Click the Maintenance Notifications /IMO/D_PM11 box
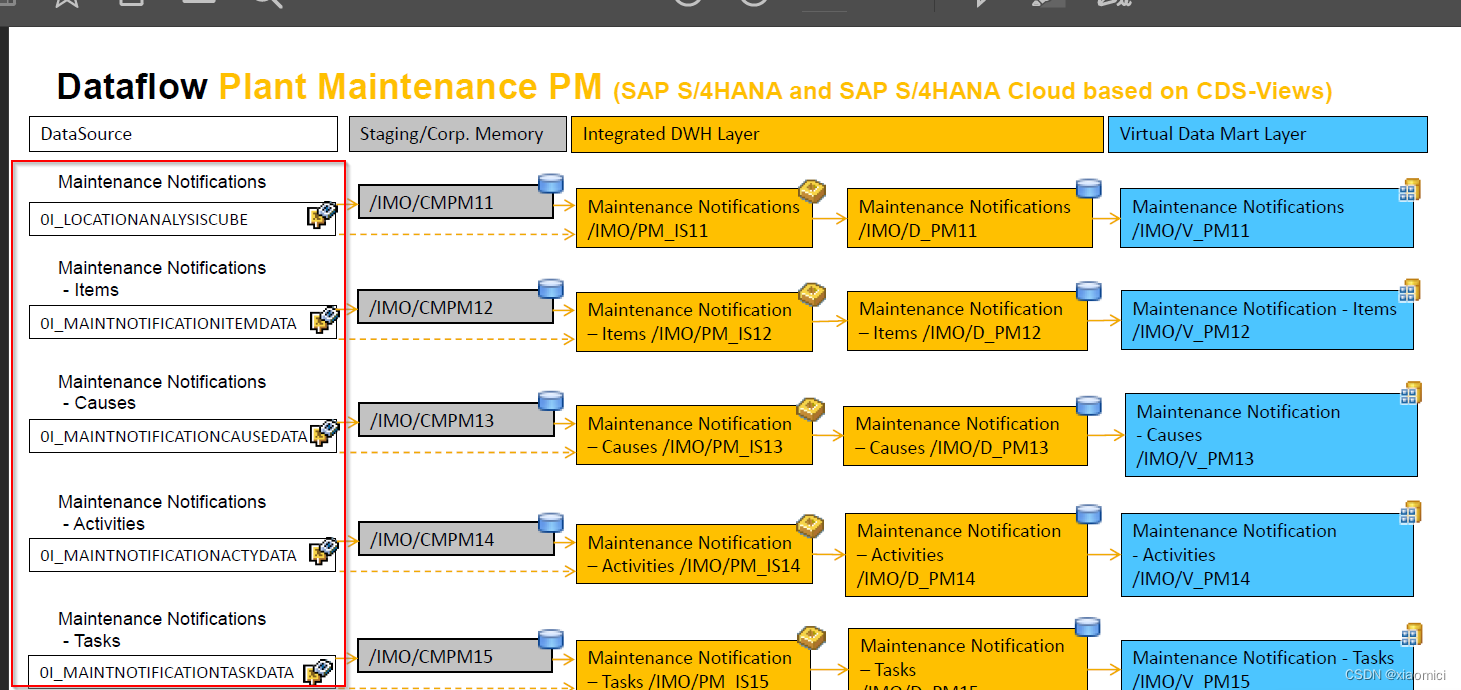This screenshot has height=690, width=1461. [969, 217]
